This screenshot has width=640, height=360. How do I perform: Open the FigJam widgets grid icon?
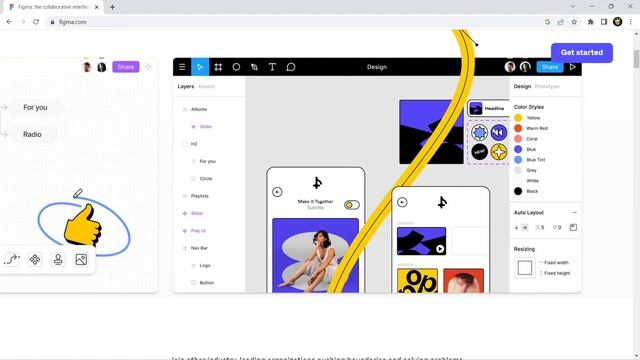(35, 259)
